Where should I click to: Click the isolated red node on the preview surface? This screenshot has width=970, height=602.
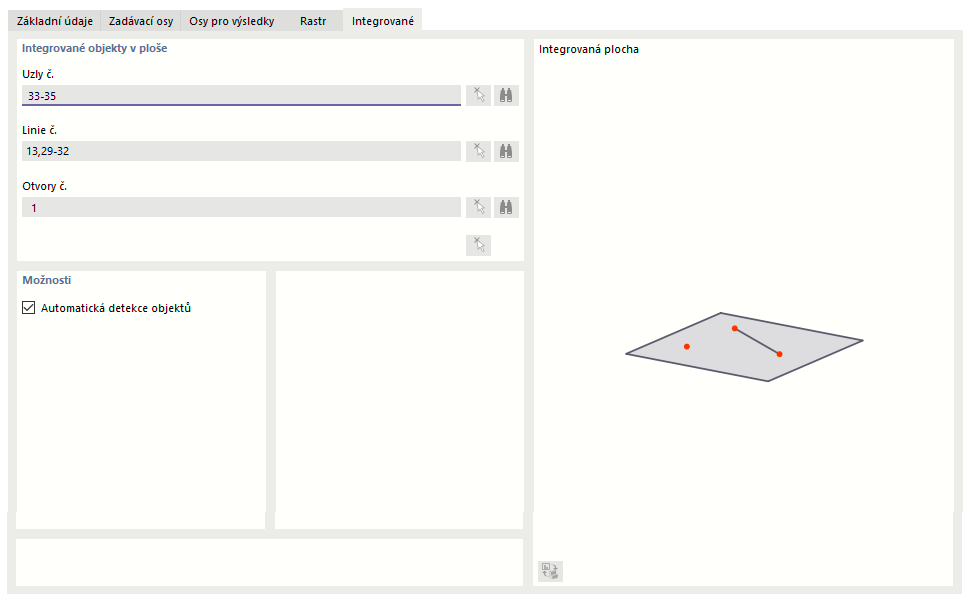[687, 346]
